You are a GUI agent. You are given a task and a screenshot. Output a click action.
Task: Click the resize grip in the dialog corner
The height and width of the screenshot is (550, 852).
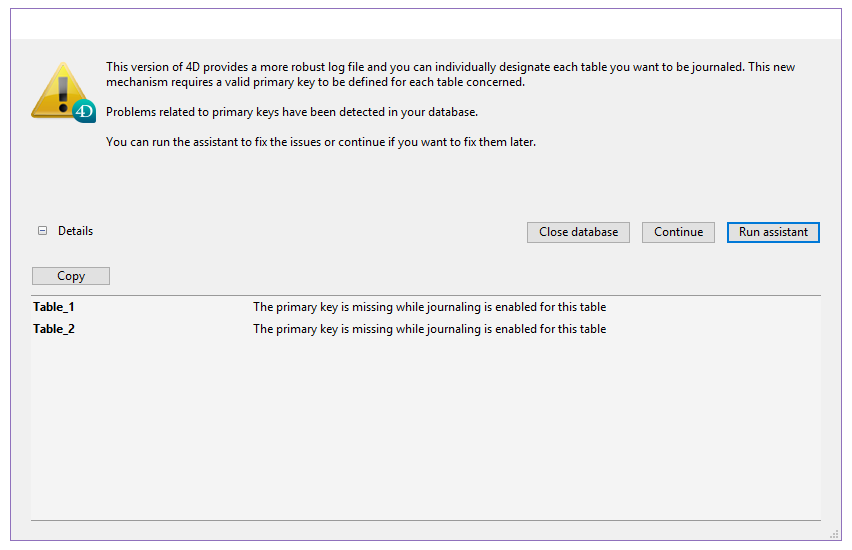tap(834, 535)
